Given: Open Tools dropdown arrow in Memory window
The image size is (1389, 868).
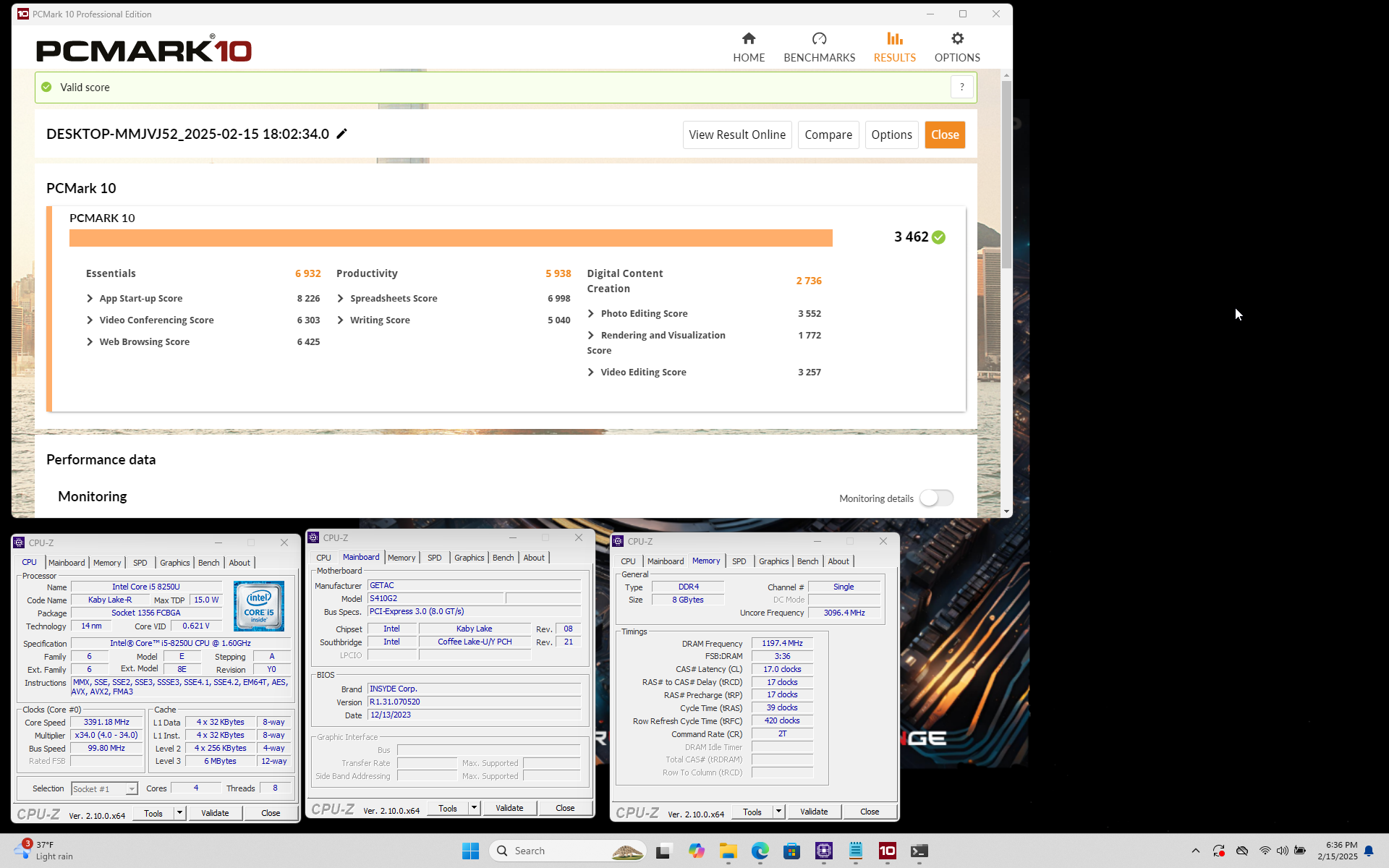Looking at the screenshot, I should tap(778, 812).
